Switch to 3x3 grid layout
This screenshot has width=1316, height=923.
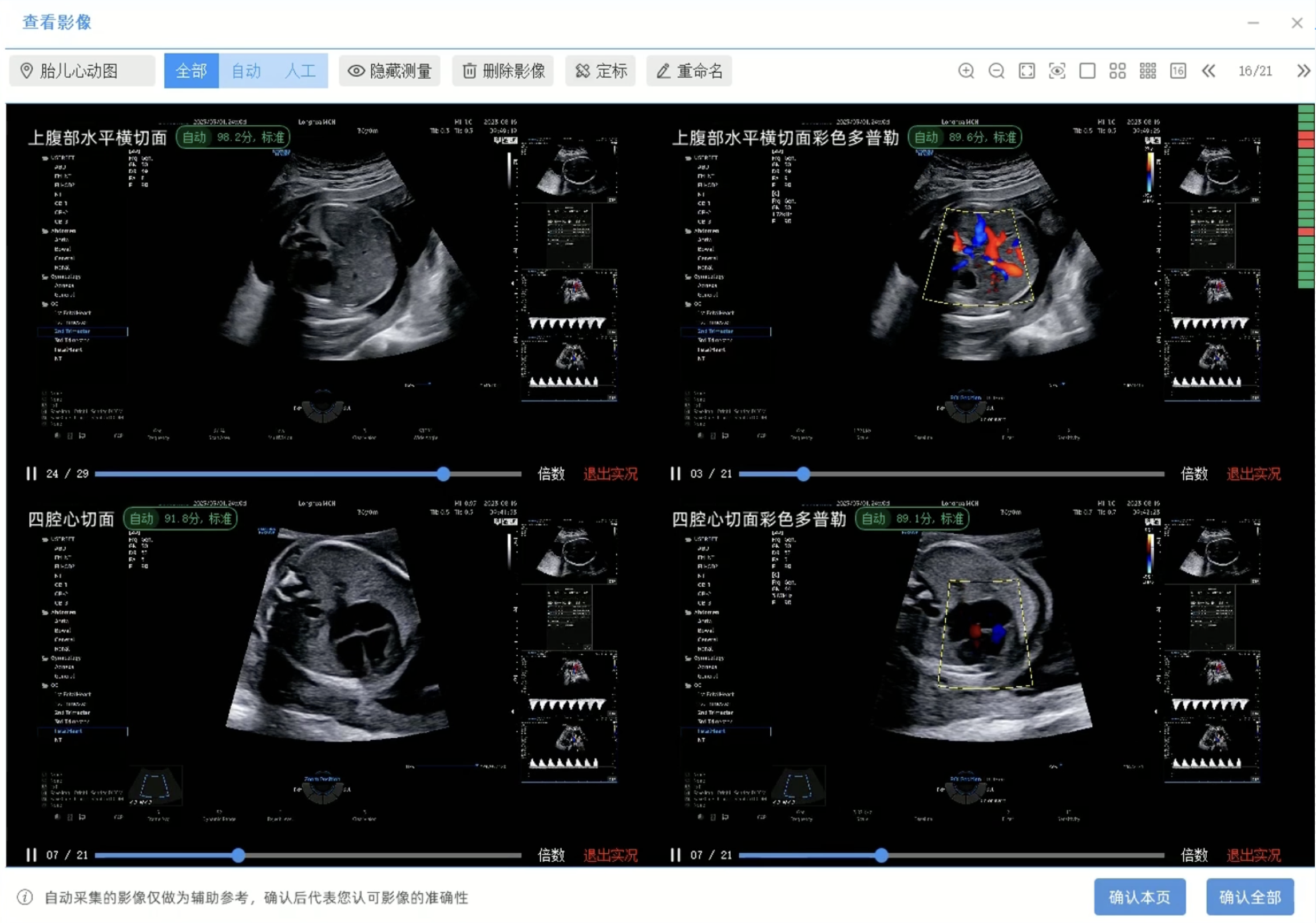tap(1147, 71)
